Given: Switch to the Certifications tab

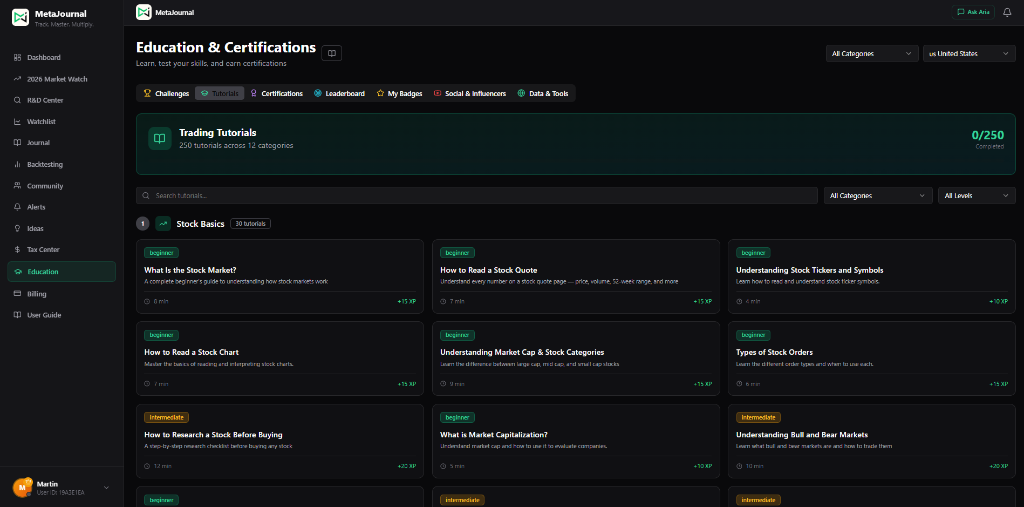Looking at the screenshot, I should coord(276,93).
